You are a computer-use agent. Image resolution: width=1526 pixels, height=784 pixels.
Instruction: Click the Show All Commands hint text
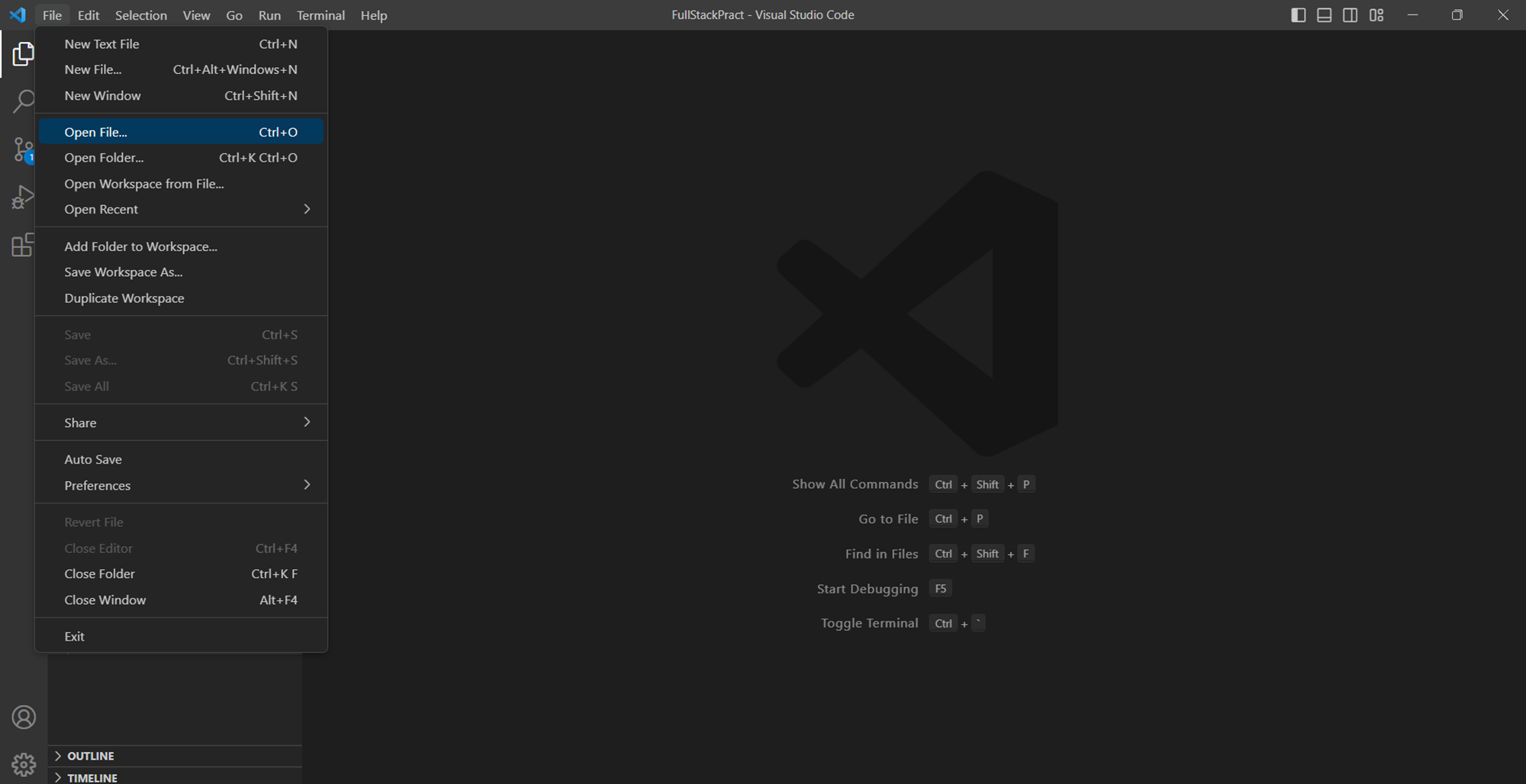(x=855, y=484)
